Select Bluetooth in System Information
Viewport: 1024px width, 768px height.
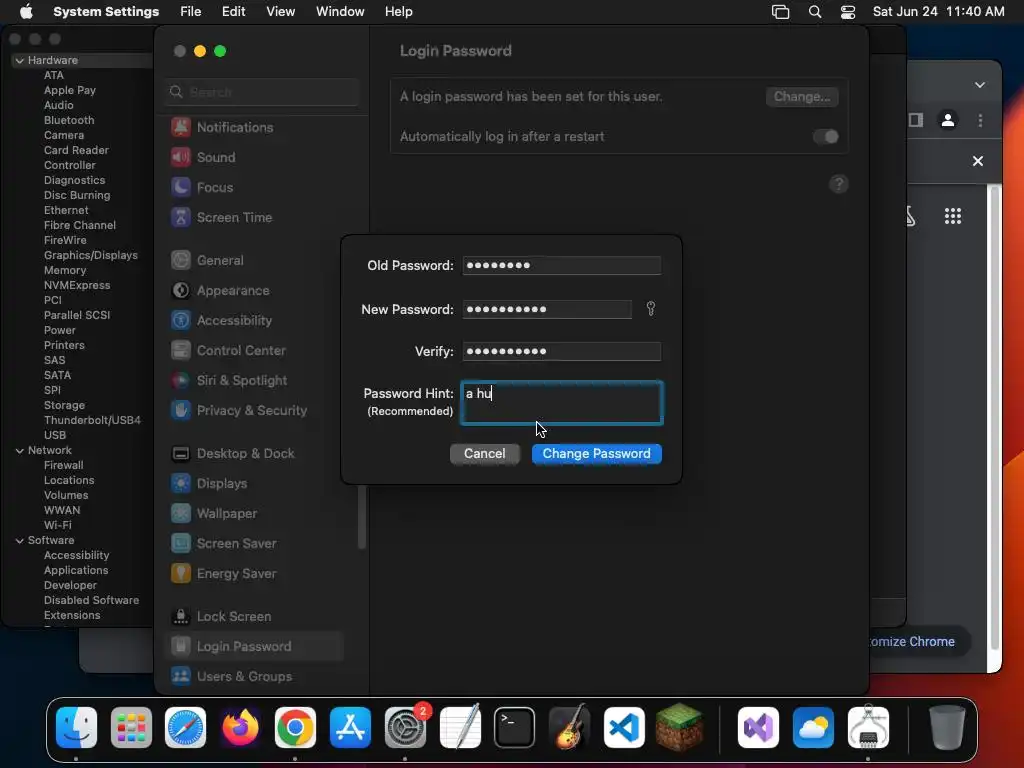(69, 120)
